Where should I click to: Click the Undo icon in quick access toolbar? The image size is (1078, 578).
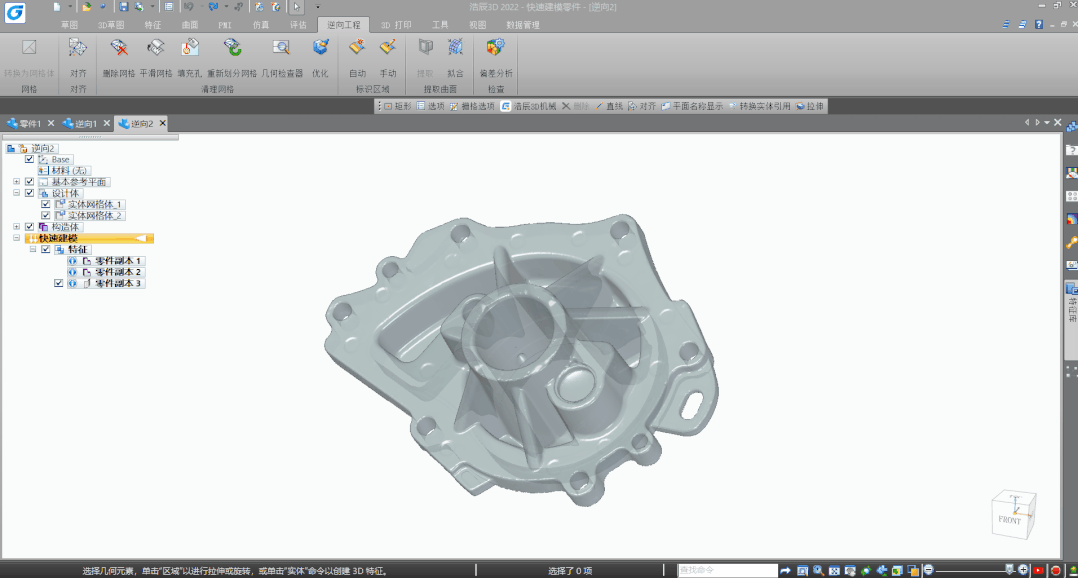point(188,7)
